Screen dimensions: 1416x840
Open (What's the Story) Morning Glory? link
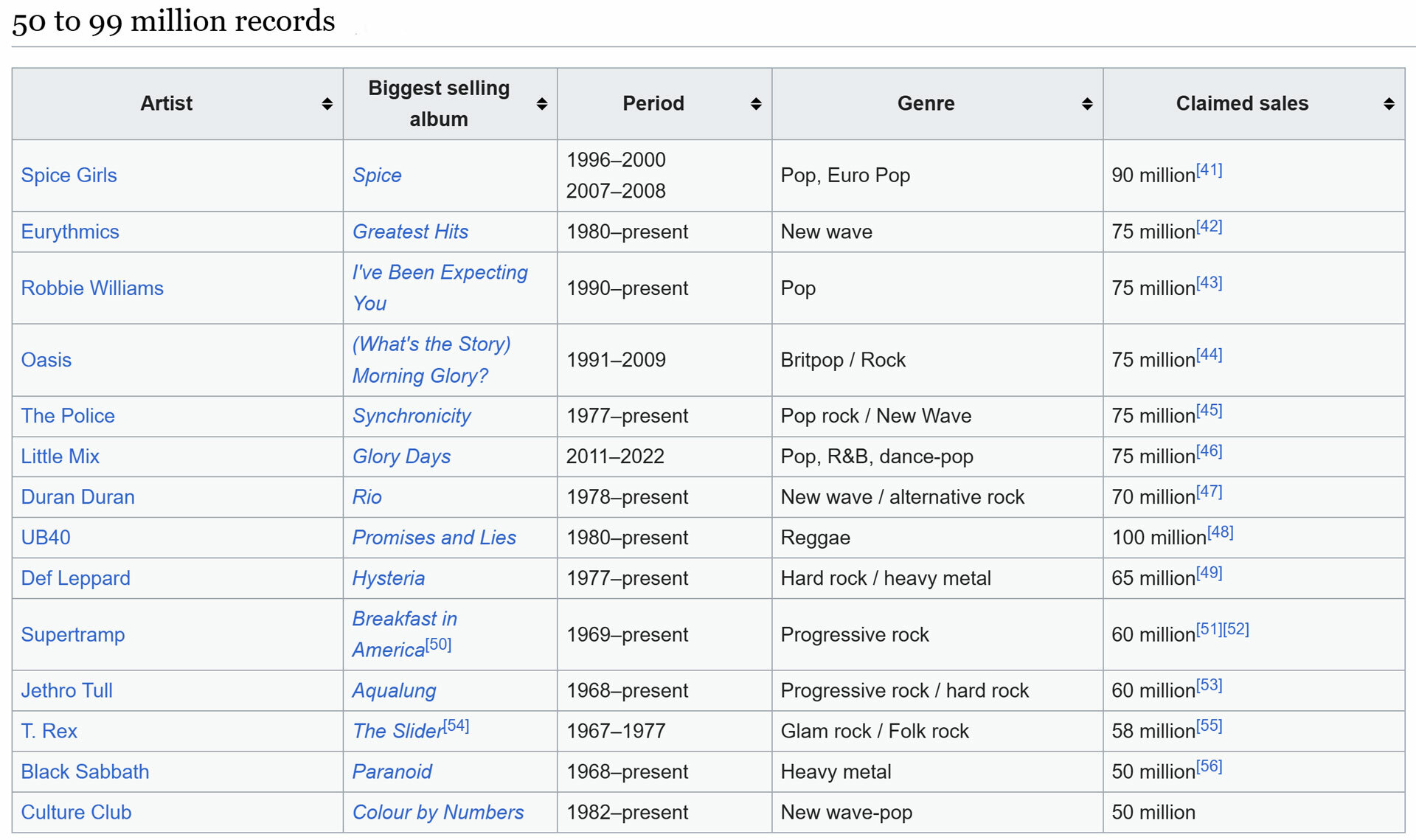431,360
